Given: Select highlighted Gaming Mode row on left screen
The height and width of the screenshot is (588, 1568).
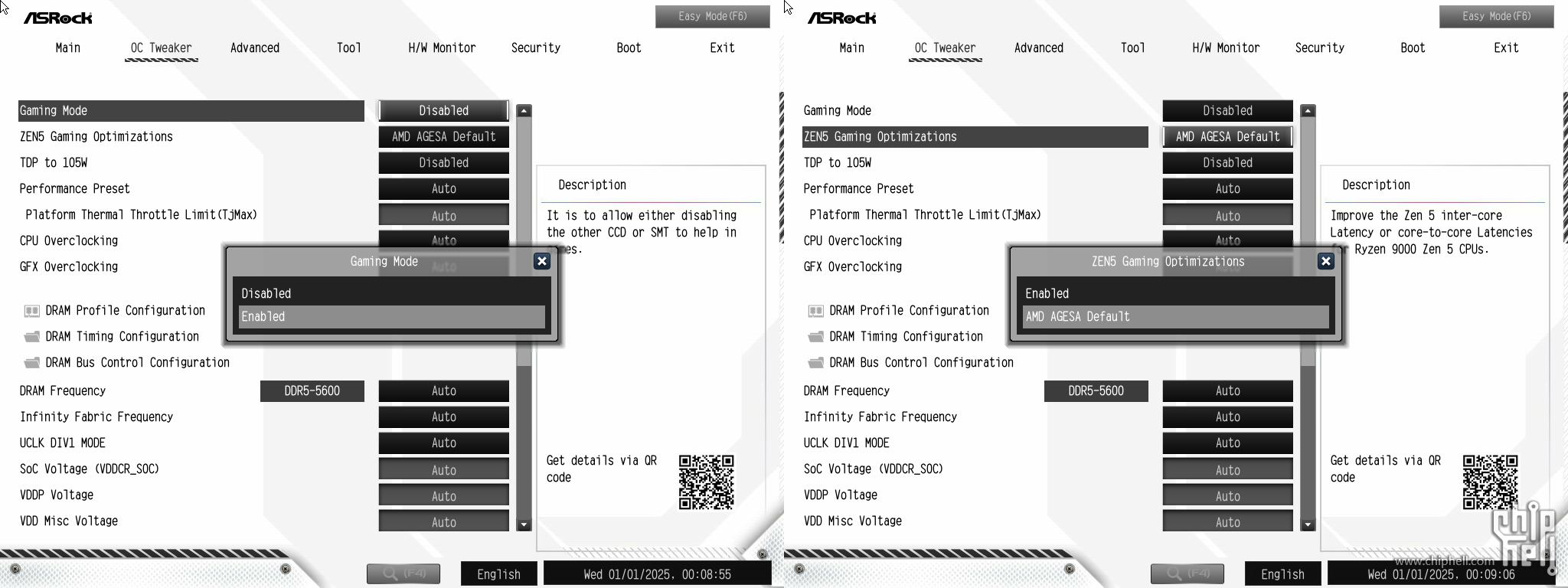Looking at the screenshot, I should 191,111.
